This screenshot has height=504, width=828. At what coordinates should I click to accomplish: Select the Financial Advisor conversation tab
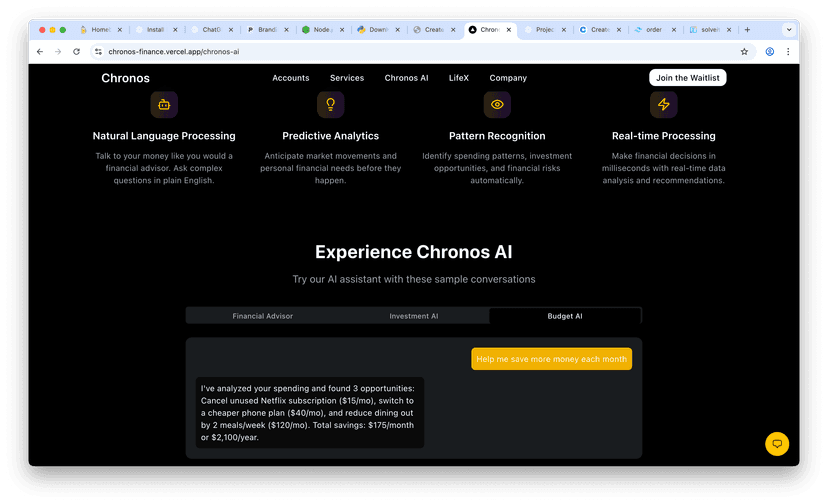pyautogui.click(x=262, y=316)
